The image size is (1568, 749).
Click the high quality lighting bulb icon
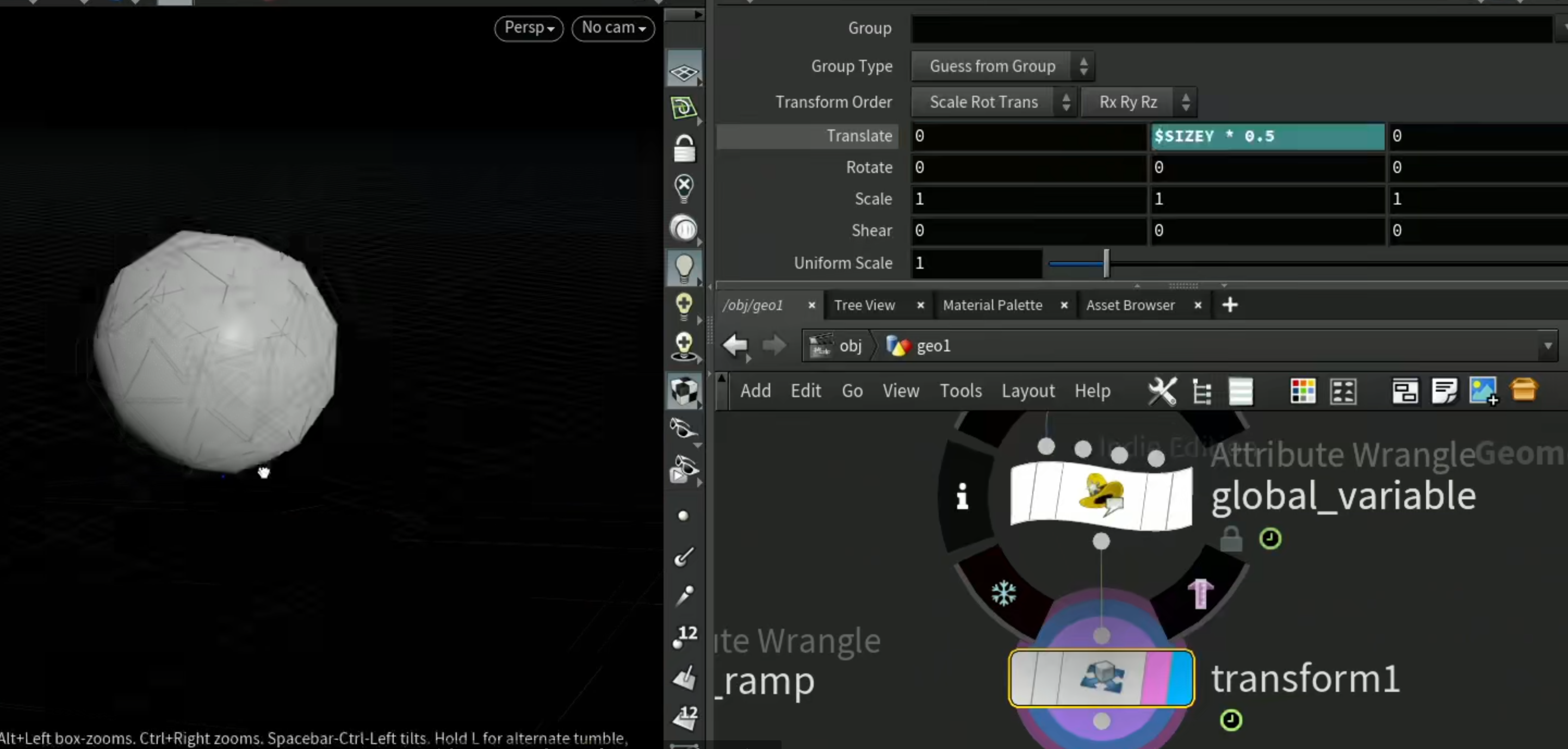(684, 306)
